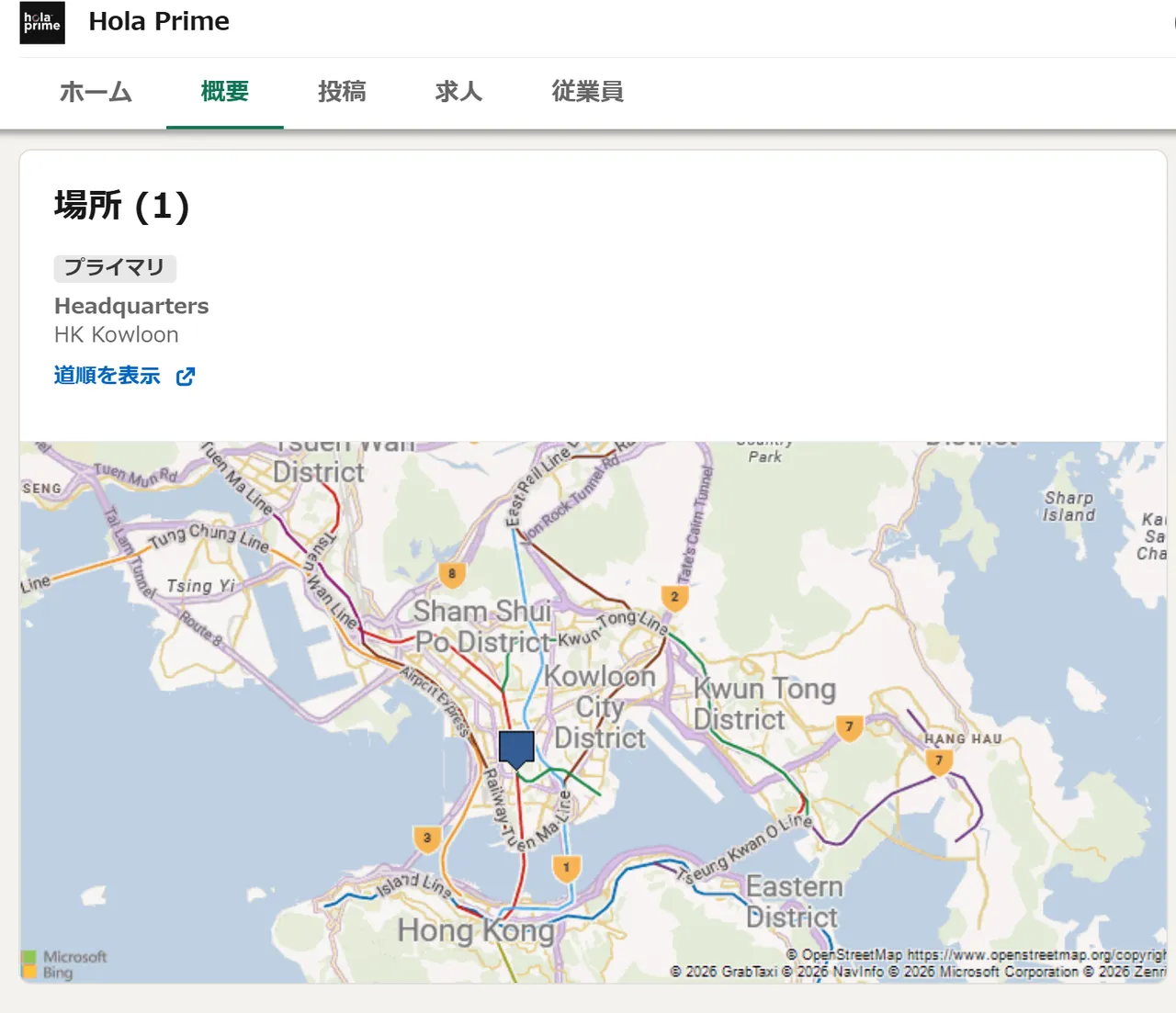Click the route 7 shield near Kwun Tong District
The height and width of the screenshot is (1013, 1176).
[x=850, y=728]
